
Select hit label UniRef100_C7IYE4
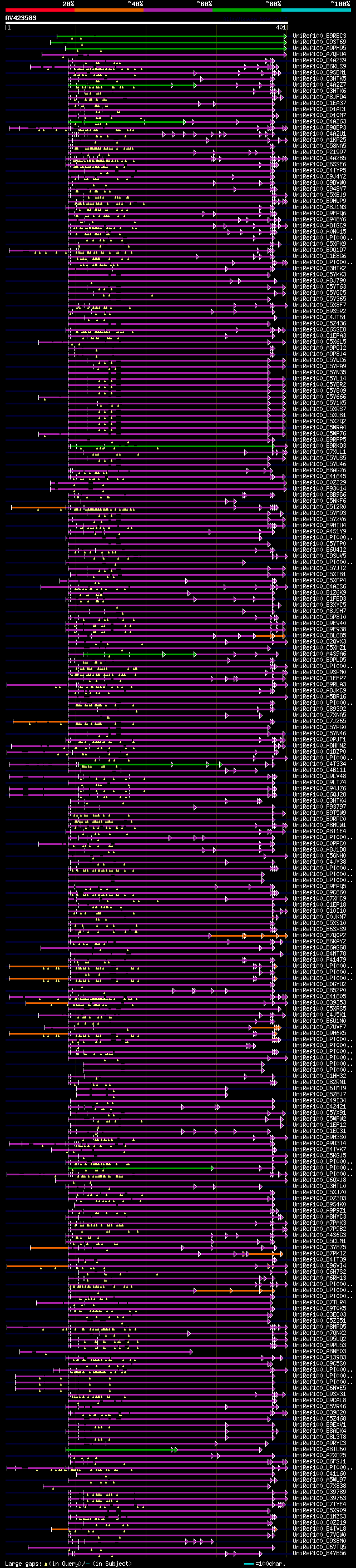click(319, 1504)
